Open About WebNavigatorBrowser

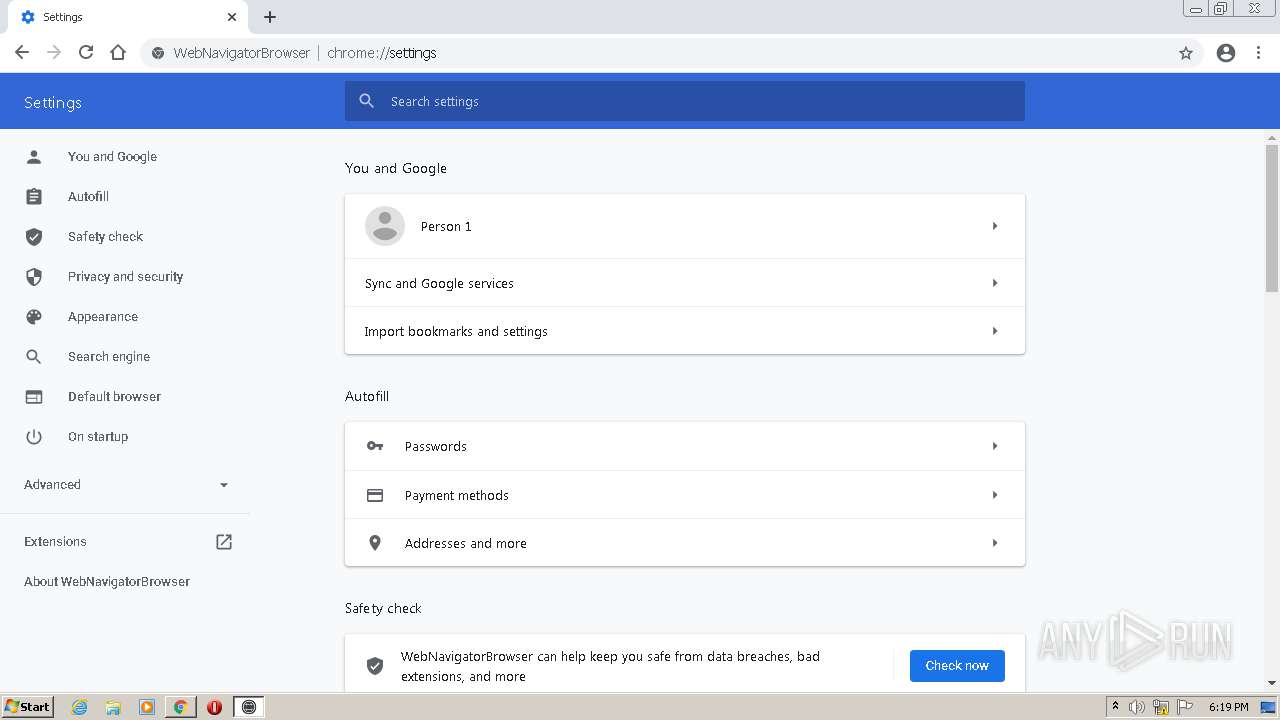point(107,582)
